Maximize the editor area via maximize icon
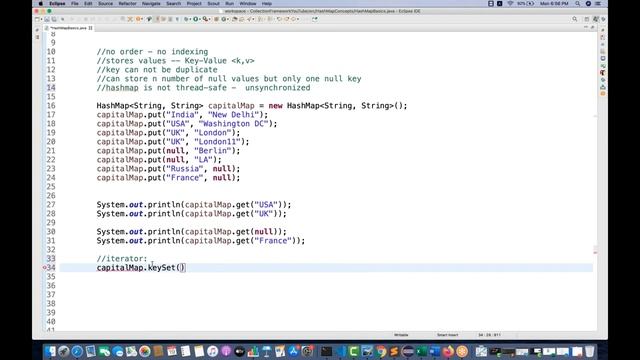This screenshot has height=360, width=640. point(593,27)
